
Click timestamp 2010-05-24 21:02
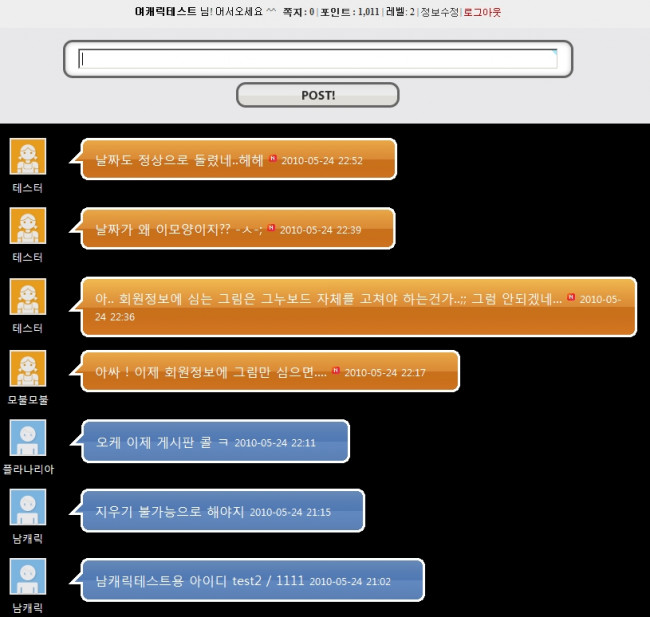350,581
